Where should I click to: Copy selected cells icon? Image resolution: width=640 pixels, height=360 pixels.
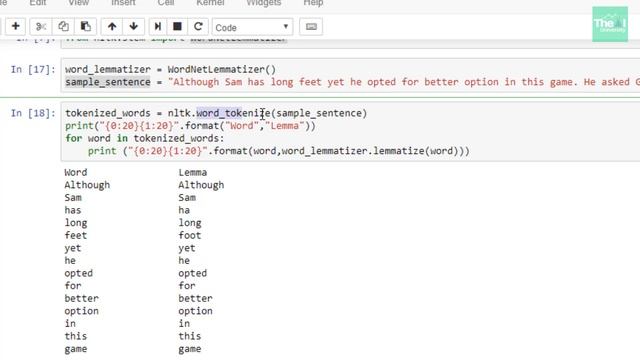(63, 27)
